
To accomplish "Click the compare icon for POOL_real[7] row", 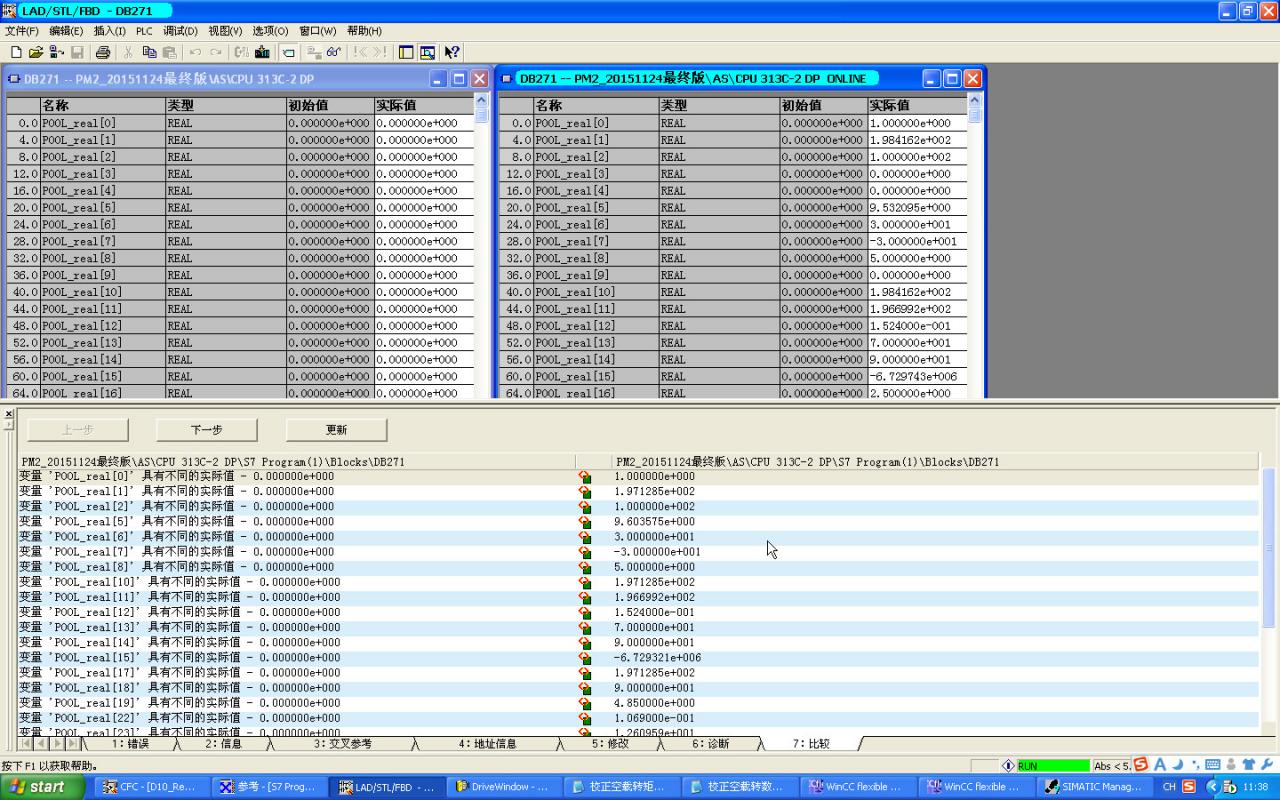I will click(585, 552).
